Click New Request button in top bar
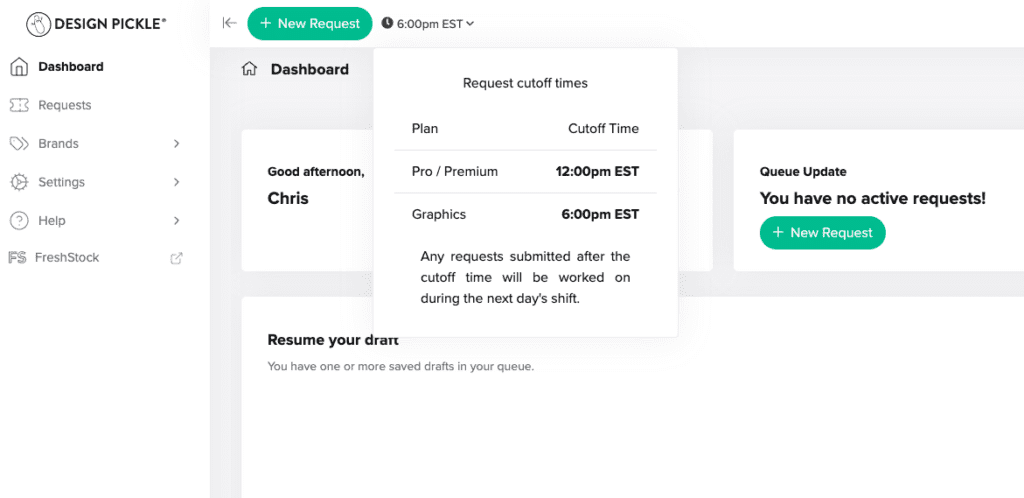This screenshot has width=1024, height=498. tap(309, 24)
